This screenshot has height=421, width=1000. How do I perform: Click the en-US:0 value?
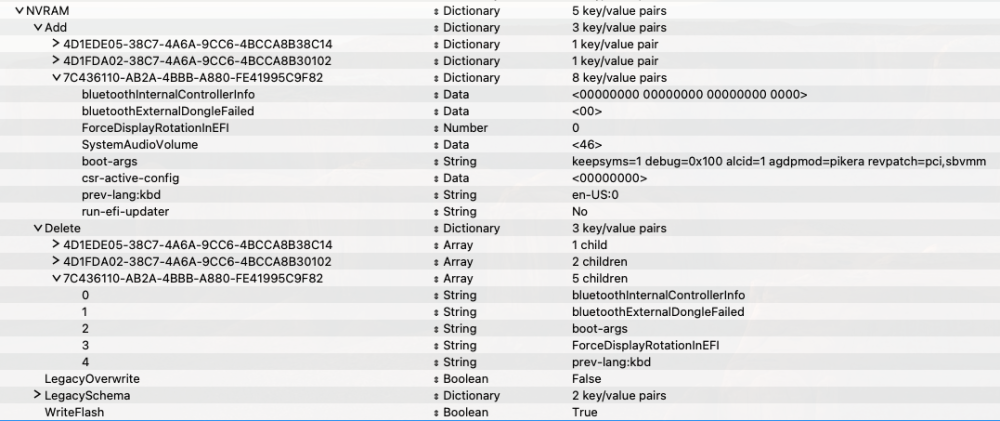[596, 195]
